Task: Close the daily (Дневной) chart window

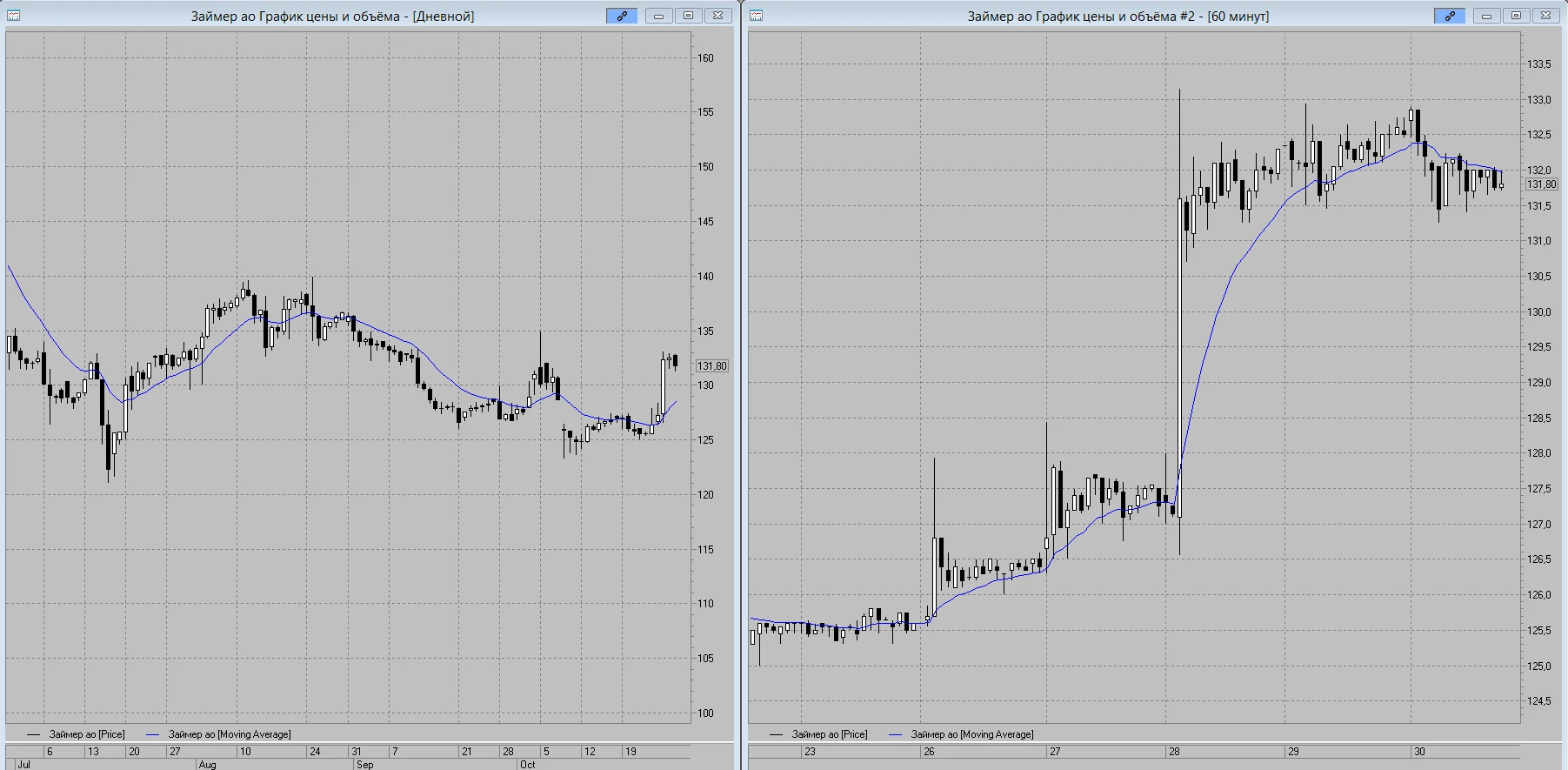Action: pos(717,16)
